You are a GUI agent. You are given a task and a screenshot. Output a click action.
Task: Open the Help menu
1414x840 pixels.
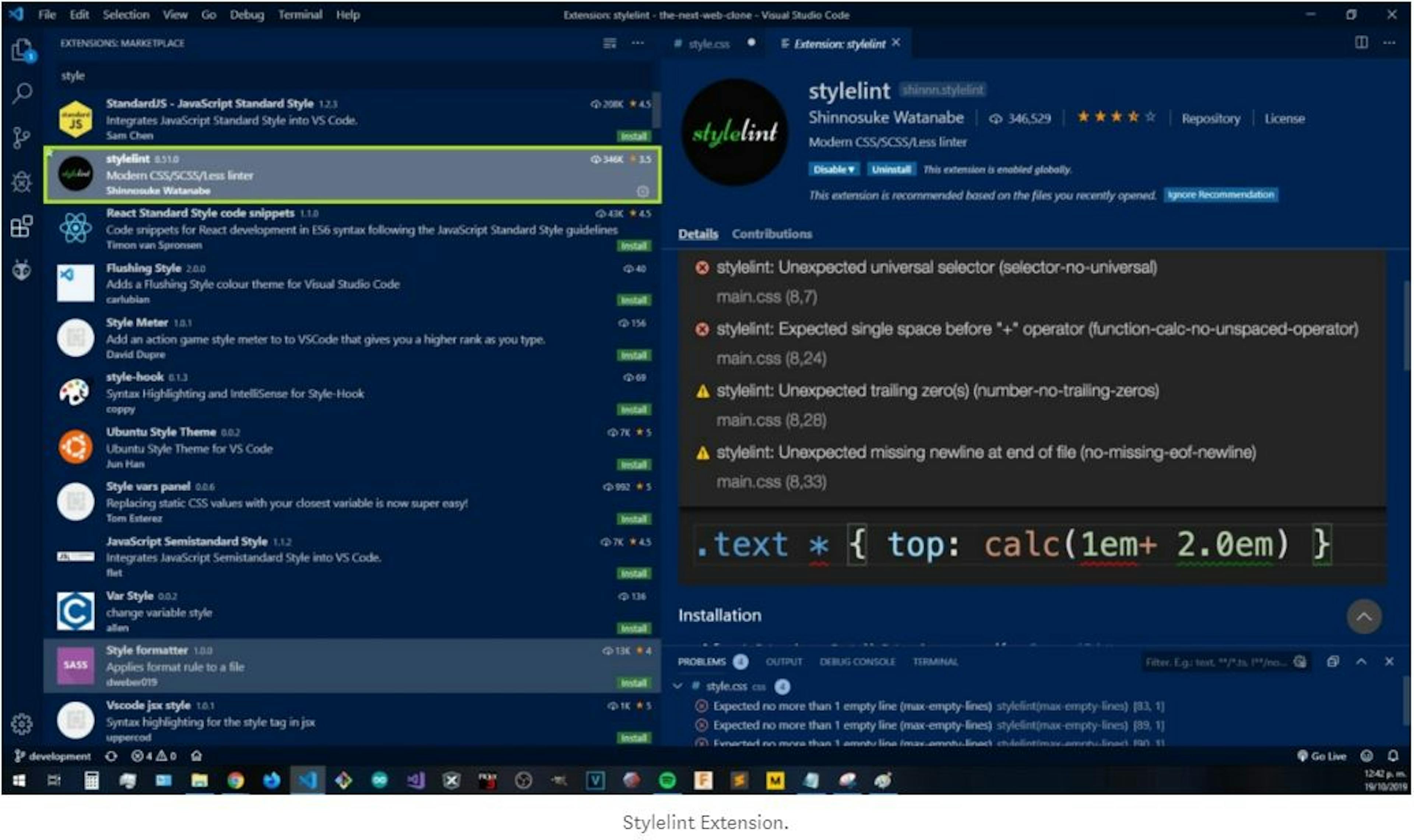(x=348, y=15)
